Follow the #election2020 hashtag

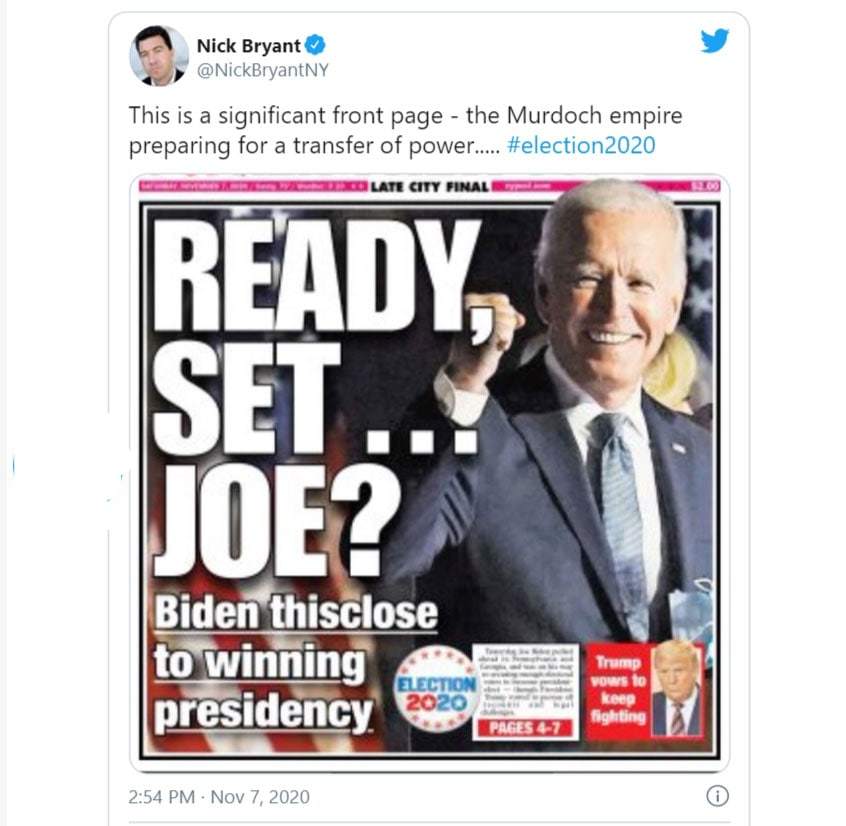[582, 146]
